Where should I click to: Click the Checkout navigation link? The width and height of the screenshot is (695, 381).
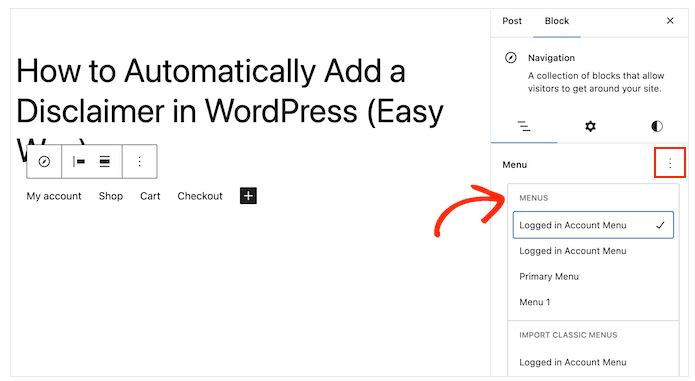tap(200, 196)
